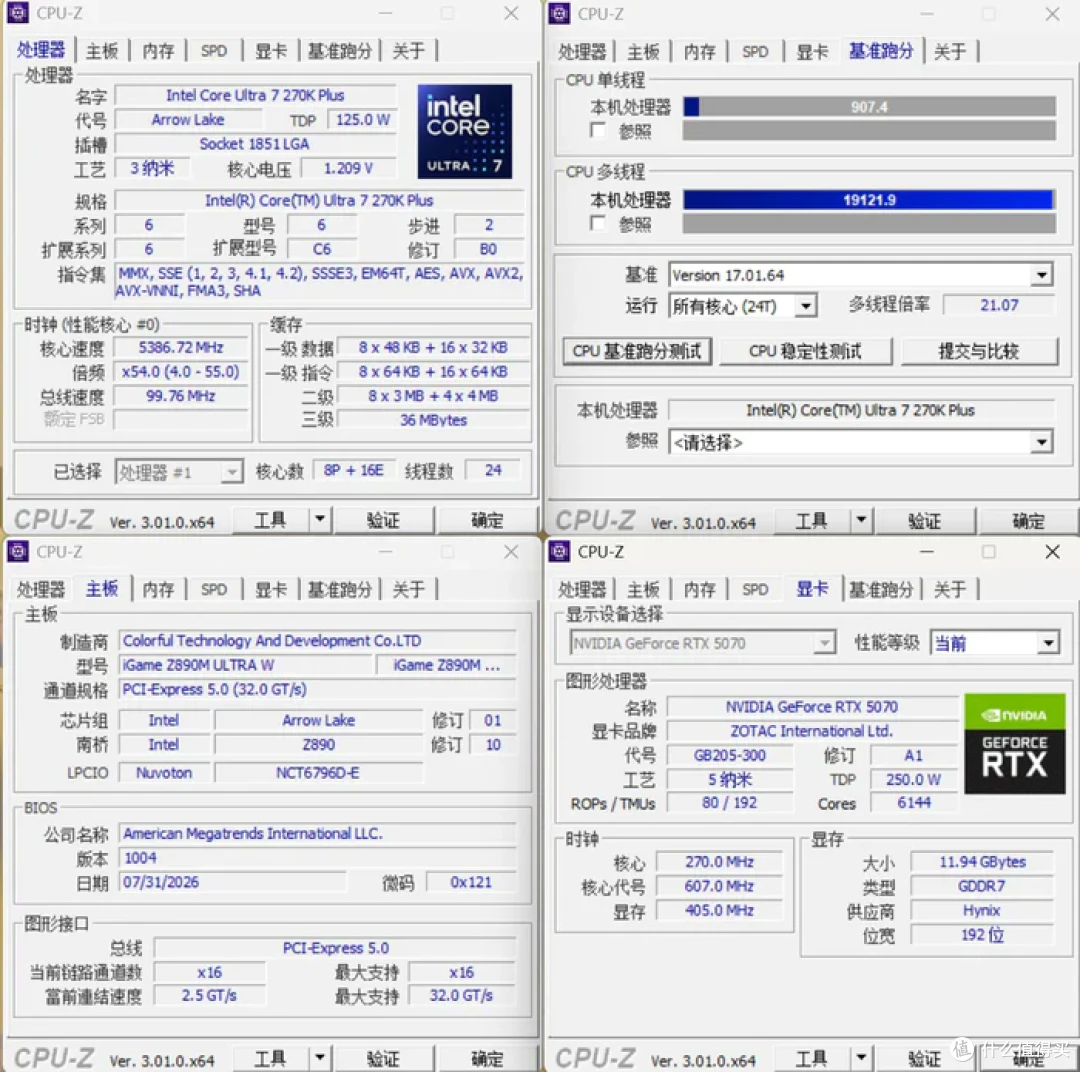Screen dimensions: 1080x1072
Task: Click the CPU-Z app icon in bottom-right window title bar
Action: [559, 551]
